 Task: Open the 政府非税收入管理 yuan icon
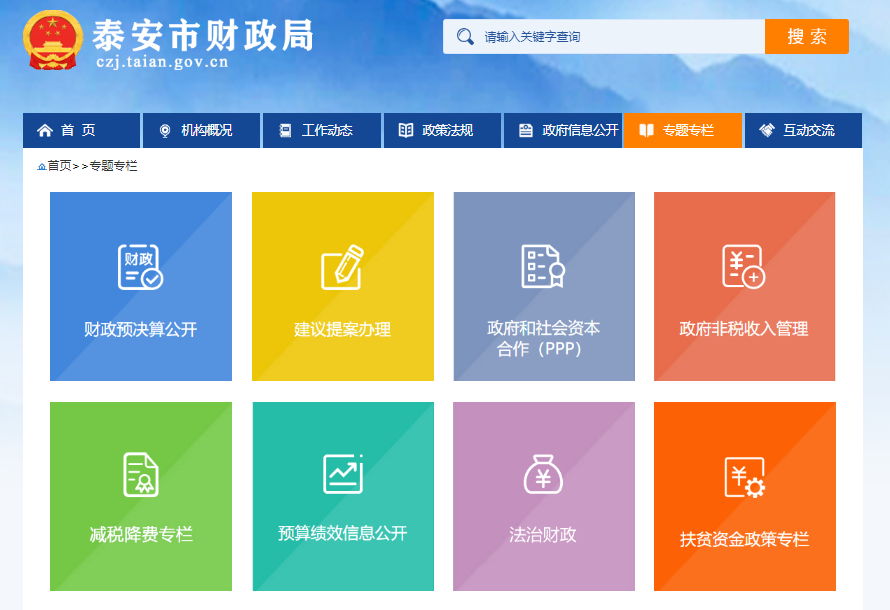click(743, 267)
